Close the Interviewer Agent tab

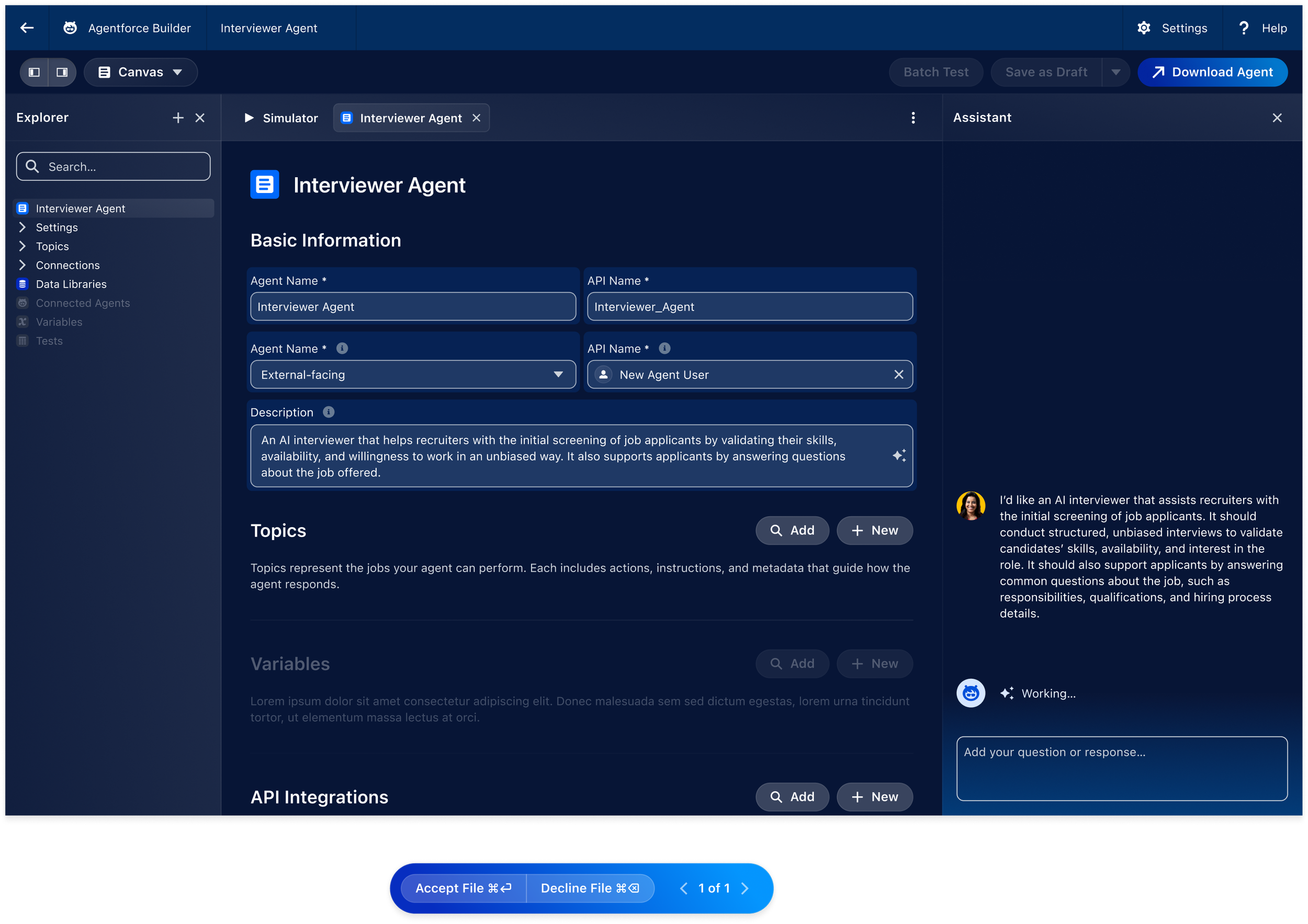coord(476,118)
